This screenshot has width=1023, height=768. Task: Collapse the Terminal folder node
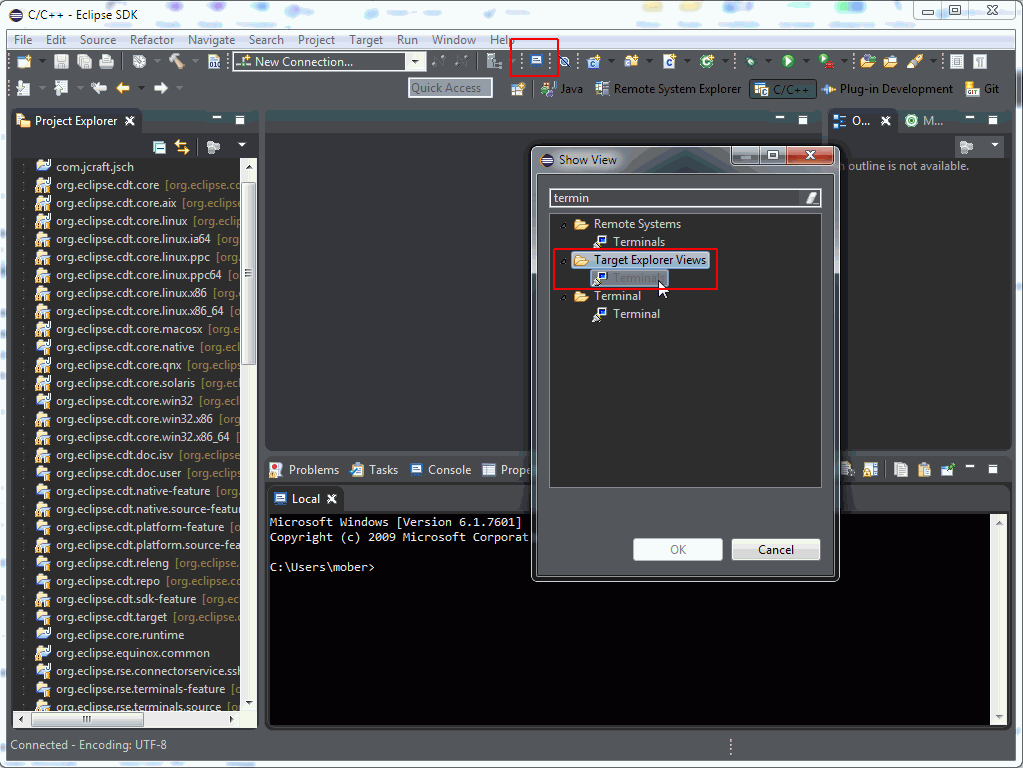tap(564, 296)
